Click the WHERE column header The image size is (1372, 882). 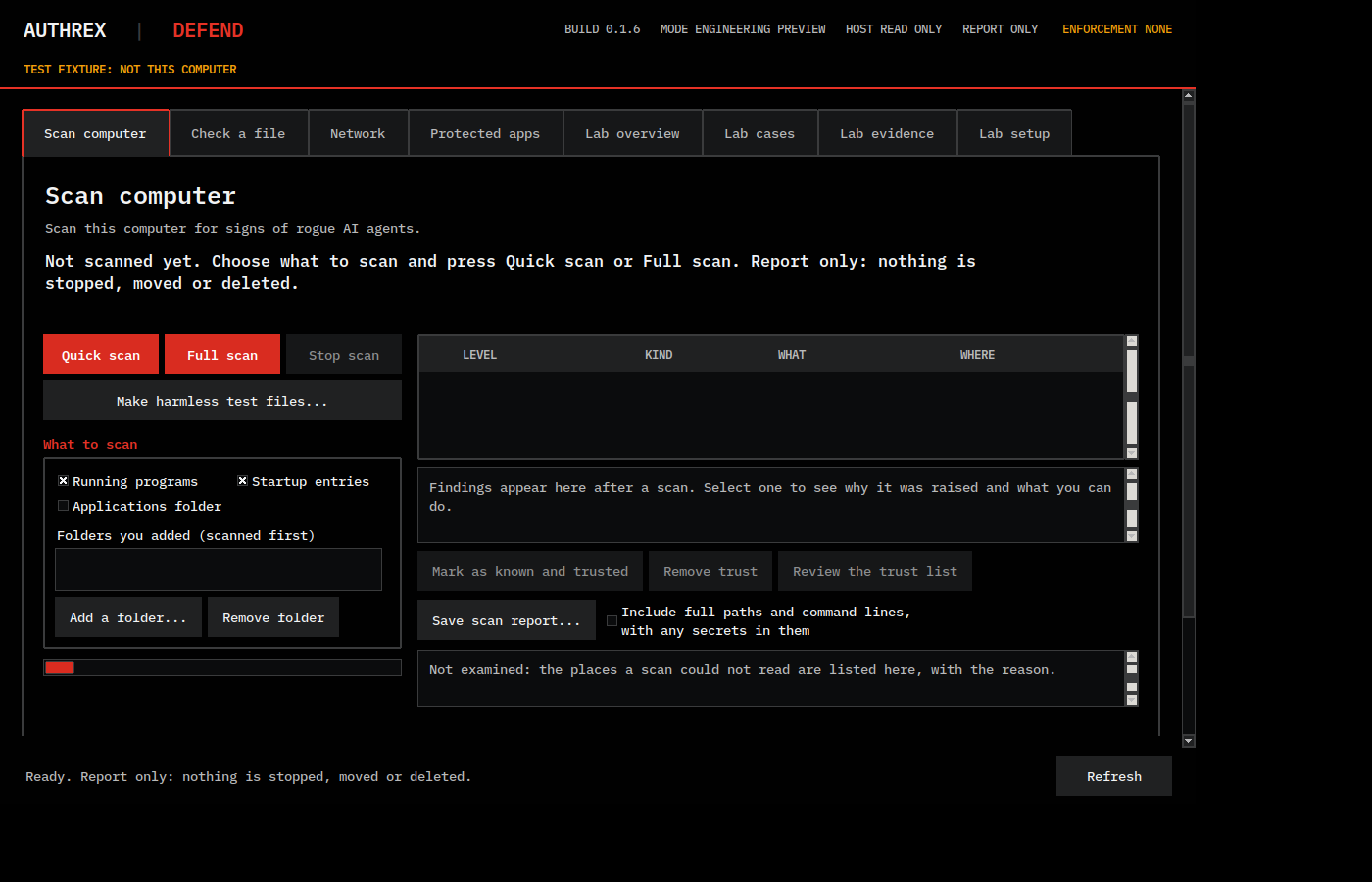pyautogui.click(x=977, y=355)
